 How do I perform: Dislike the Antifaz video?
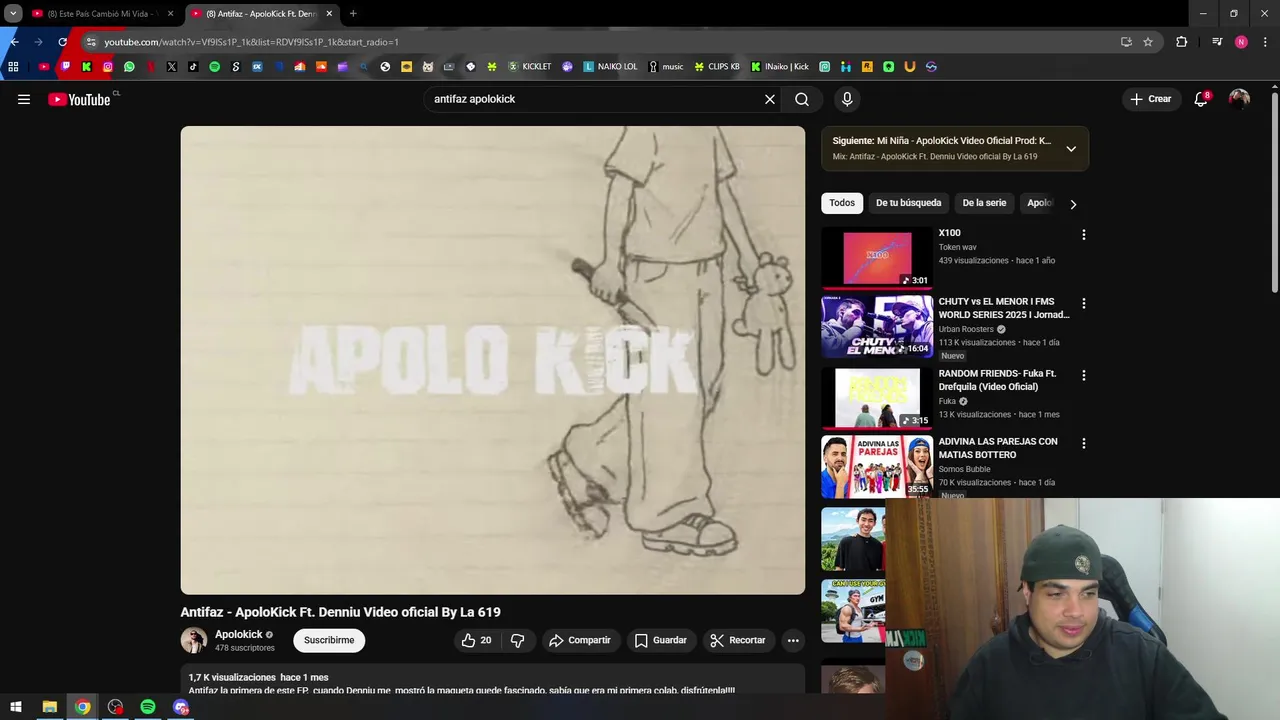[x=517, y=640]
